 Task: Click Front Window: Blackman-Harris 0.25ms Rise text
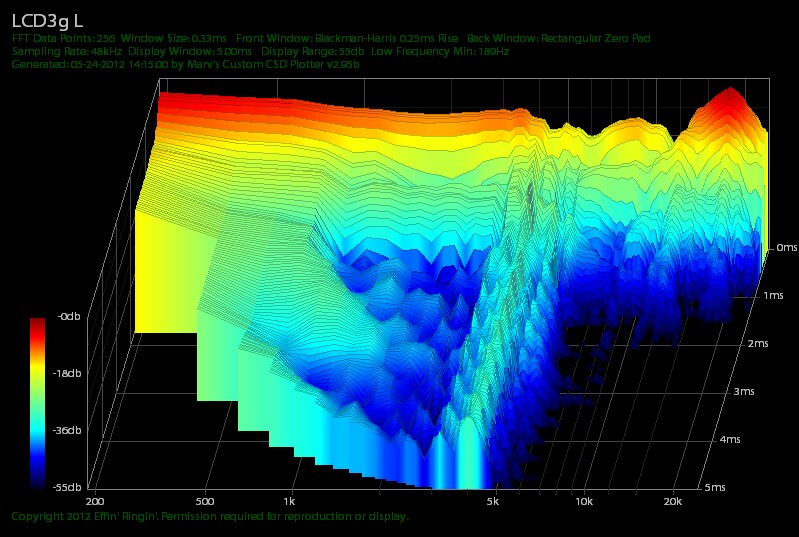[x=347, y=38]
